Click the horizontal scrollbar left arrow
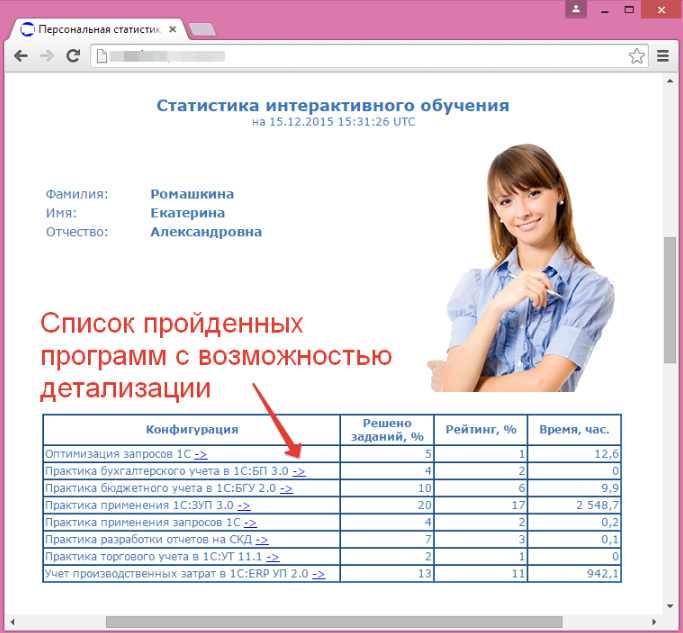This screenshot has width=683, height=633. (12, 622)
